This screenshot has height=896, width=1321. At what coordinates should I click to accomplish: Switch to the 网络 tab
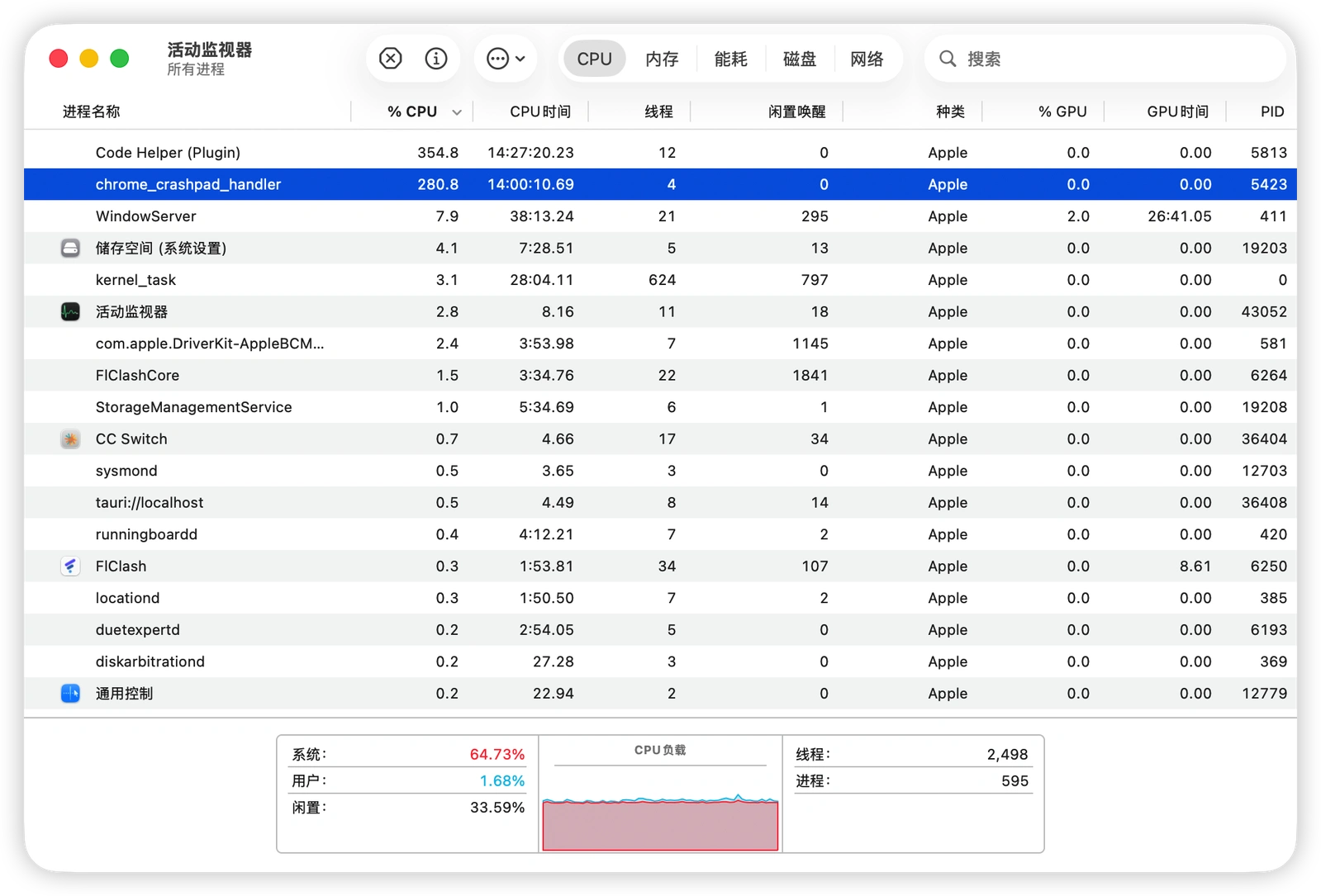point(867,59)
